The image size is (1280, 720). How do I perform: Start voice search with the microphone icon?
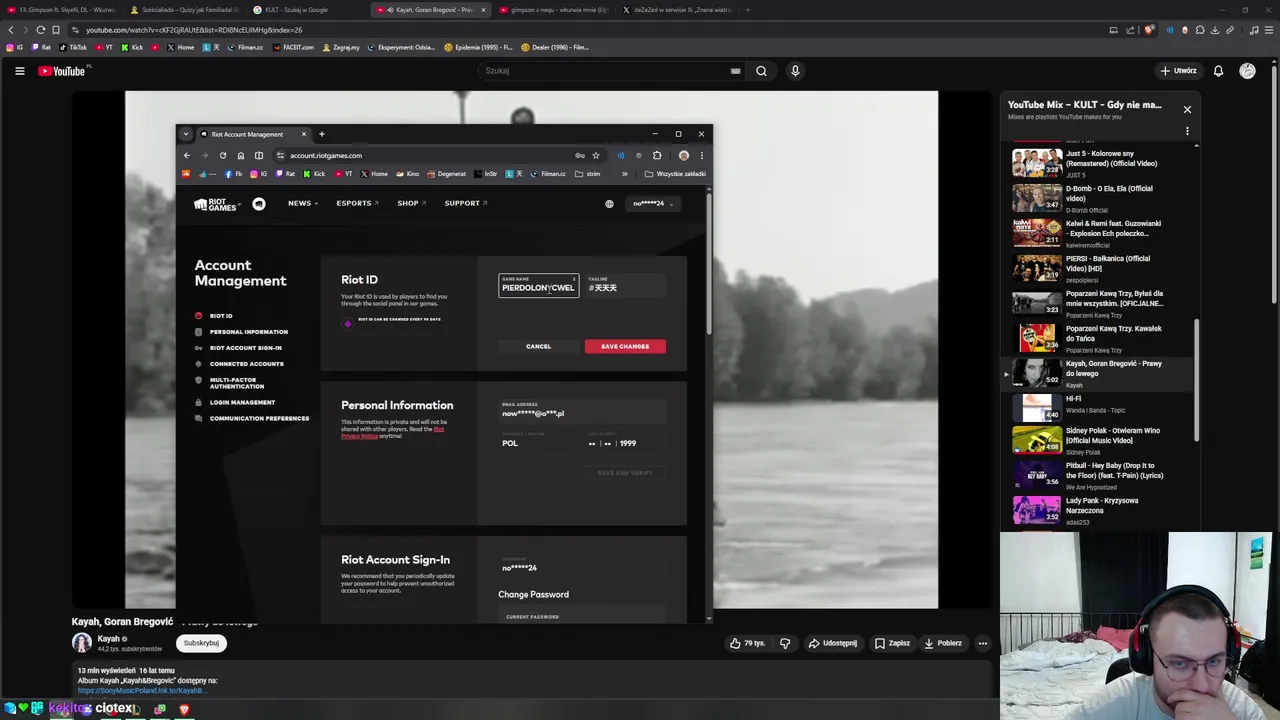point(795,71)
